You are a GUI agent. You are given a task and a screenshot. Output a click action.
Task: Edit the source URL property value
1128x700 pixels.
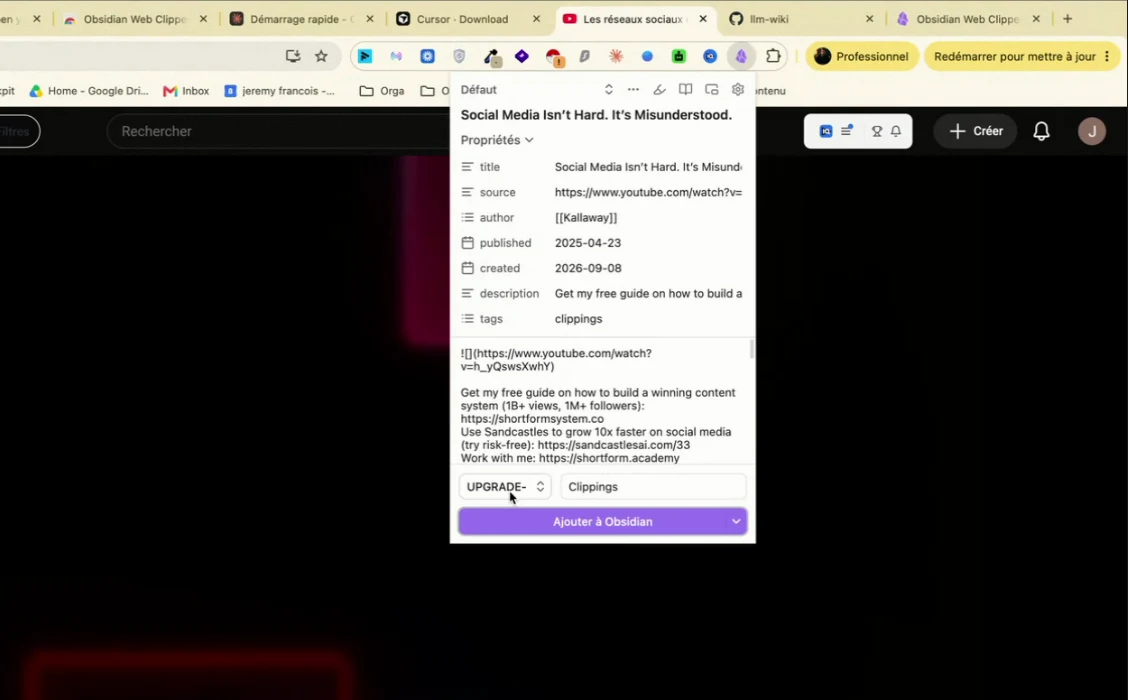coord(648,192)
